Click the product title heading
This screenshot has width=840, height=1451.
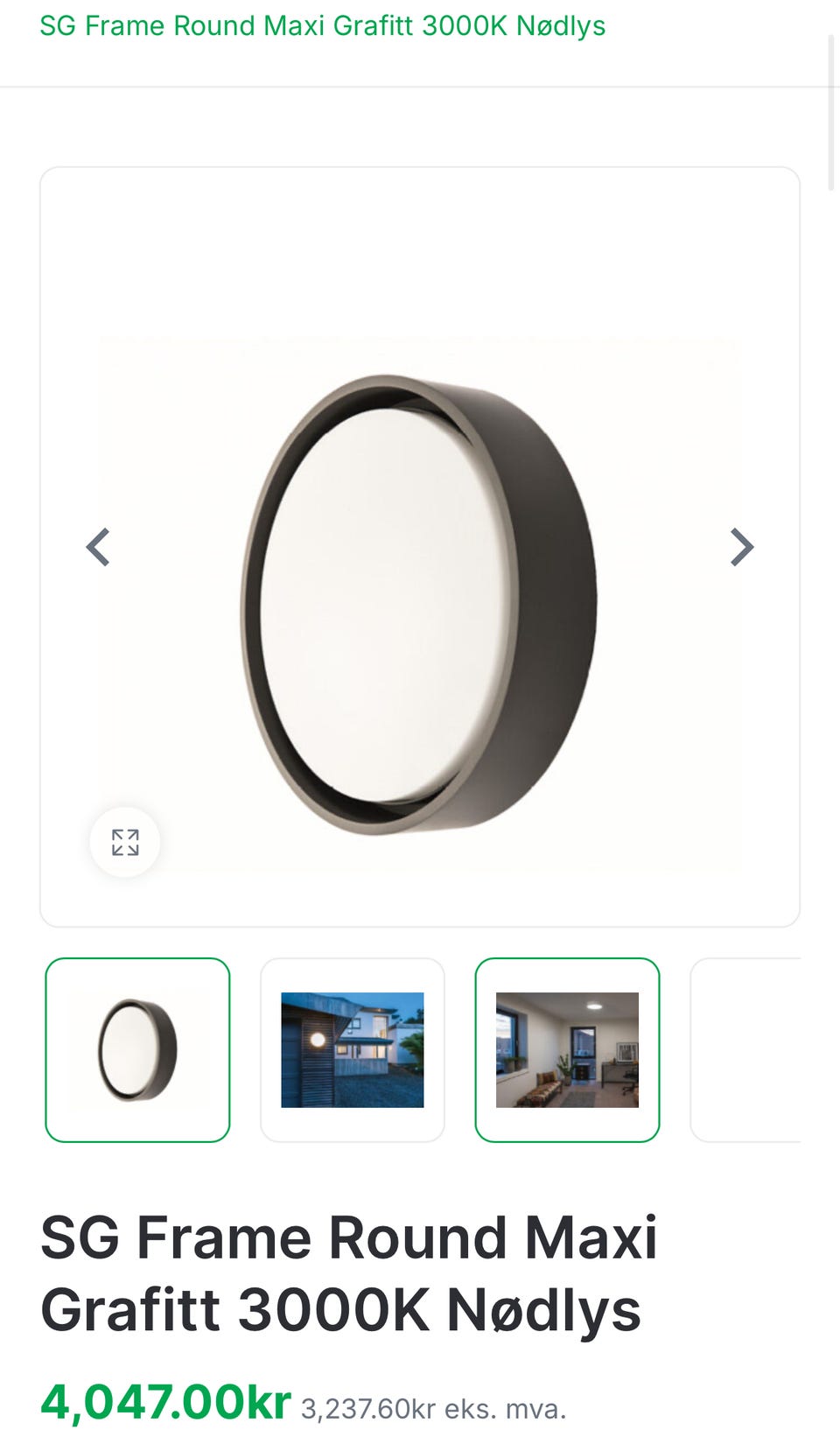coord(349,1274)
